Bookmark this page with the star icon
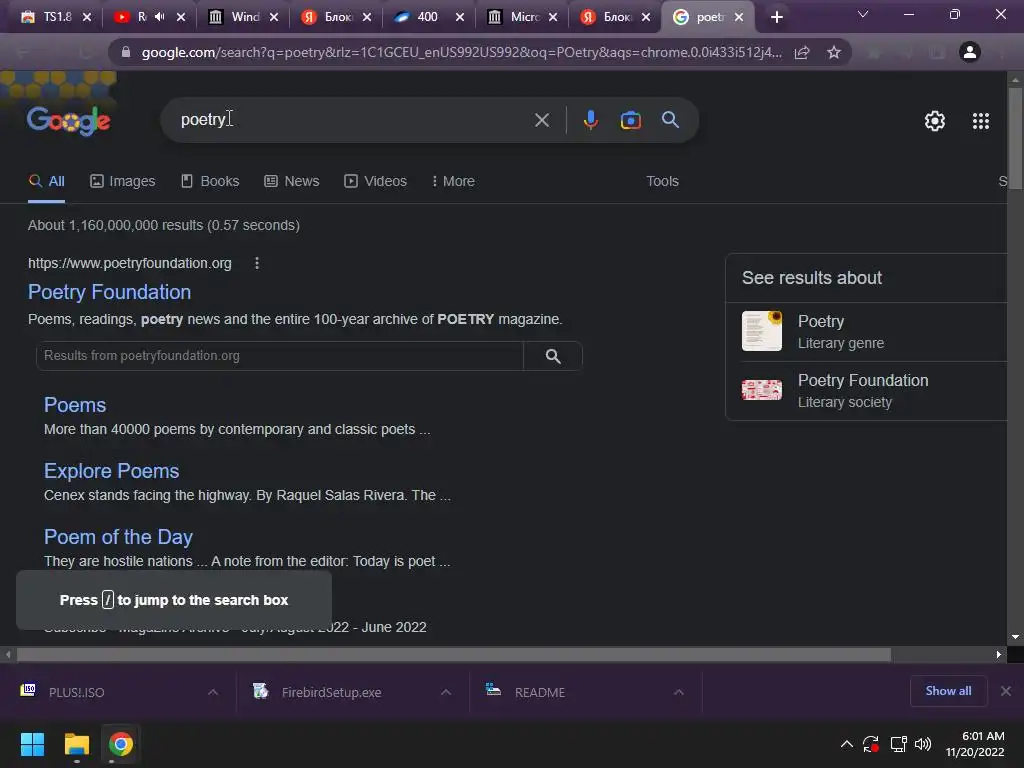Screen dimensions: 1024x768 pos(833,52)
